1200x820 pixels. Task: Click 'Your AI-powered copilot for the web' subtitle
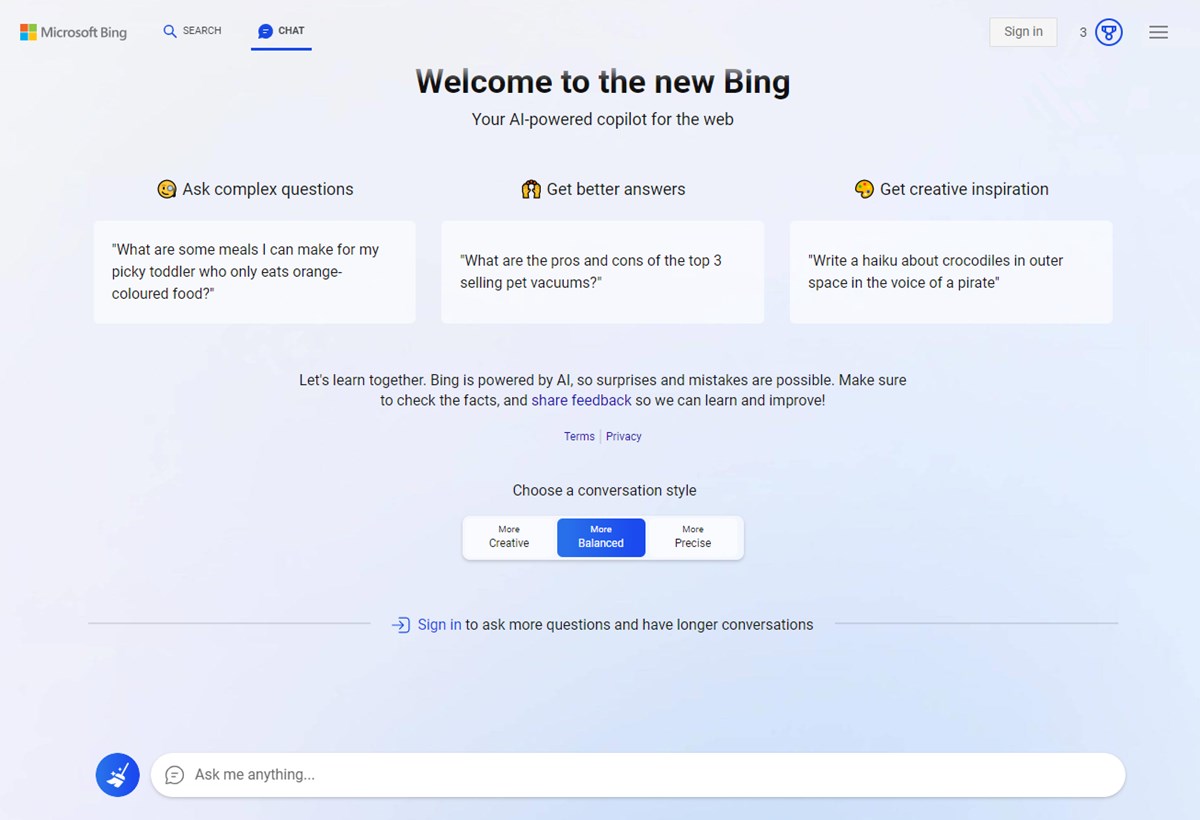[603, 119]
